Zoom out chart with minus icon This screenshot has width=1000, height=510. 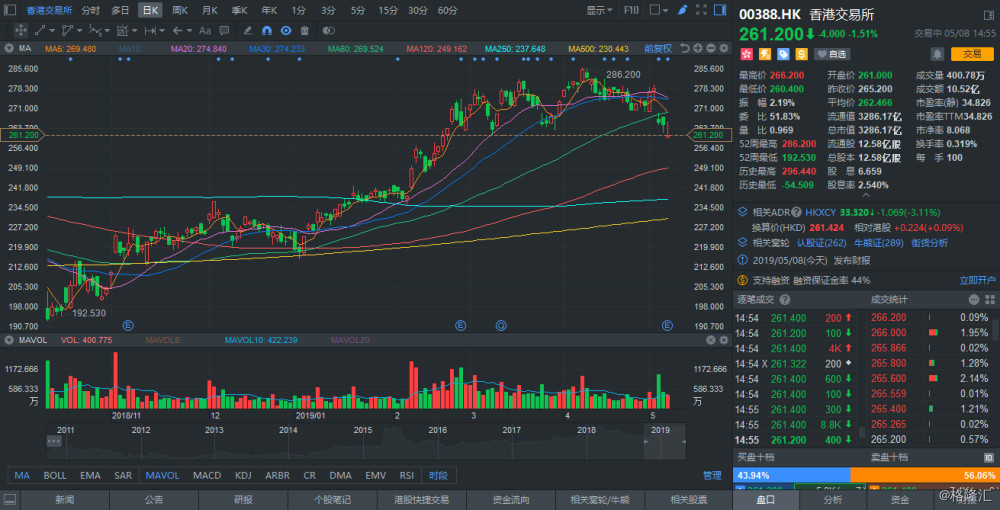pyautogui.click(x=710, y=48)
